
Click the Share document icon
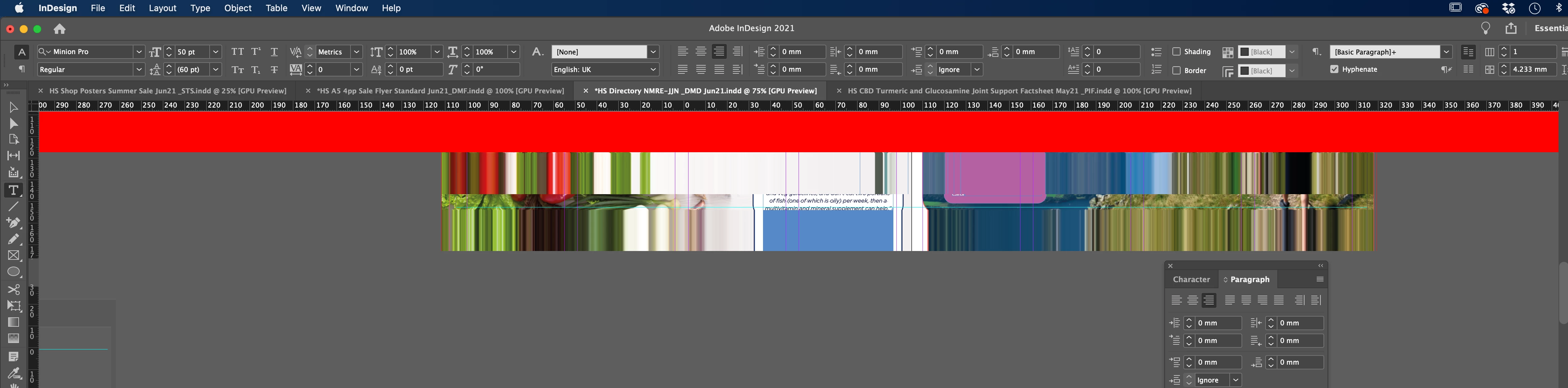1511,28
